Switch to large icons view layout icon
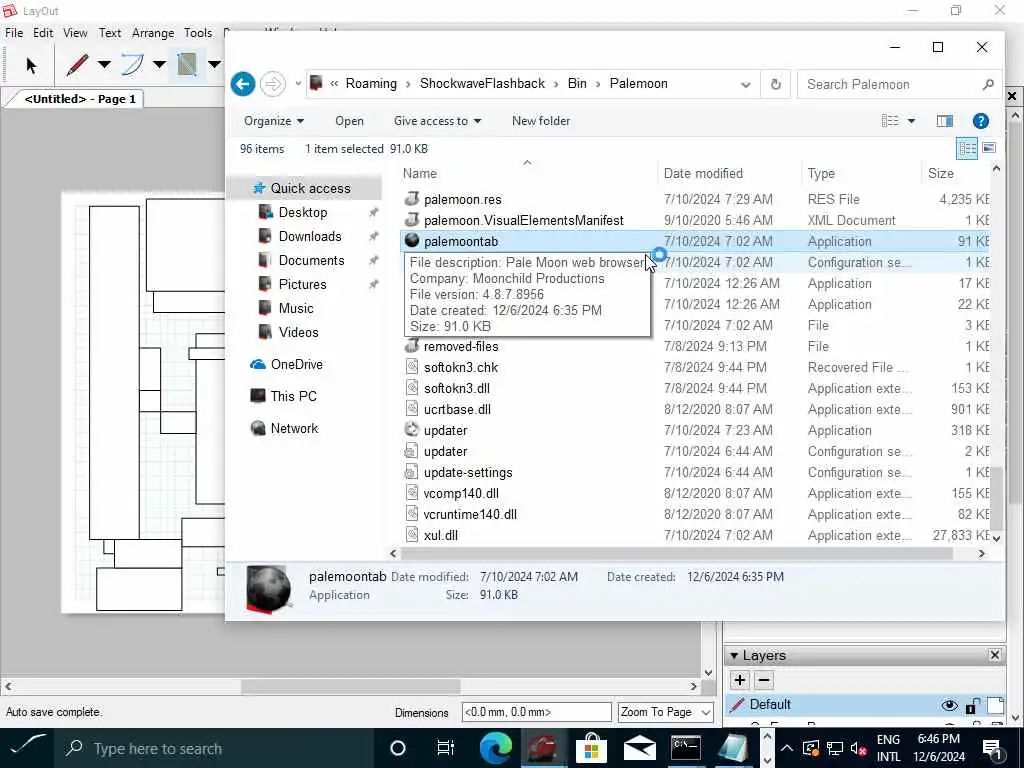1024x768 pixels. 989,148
